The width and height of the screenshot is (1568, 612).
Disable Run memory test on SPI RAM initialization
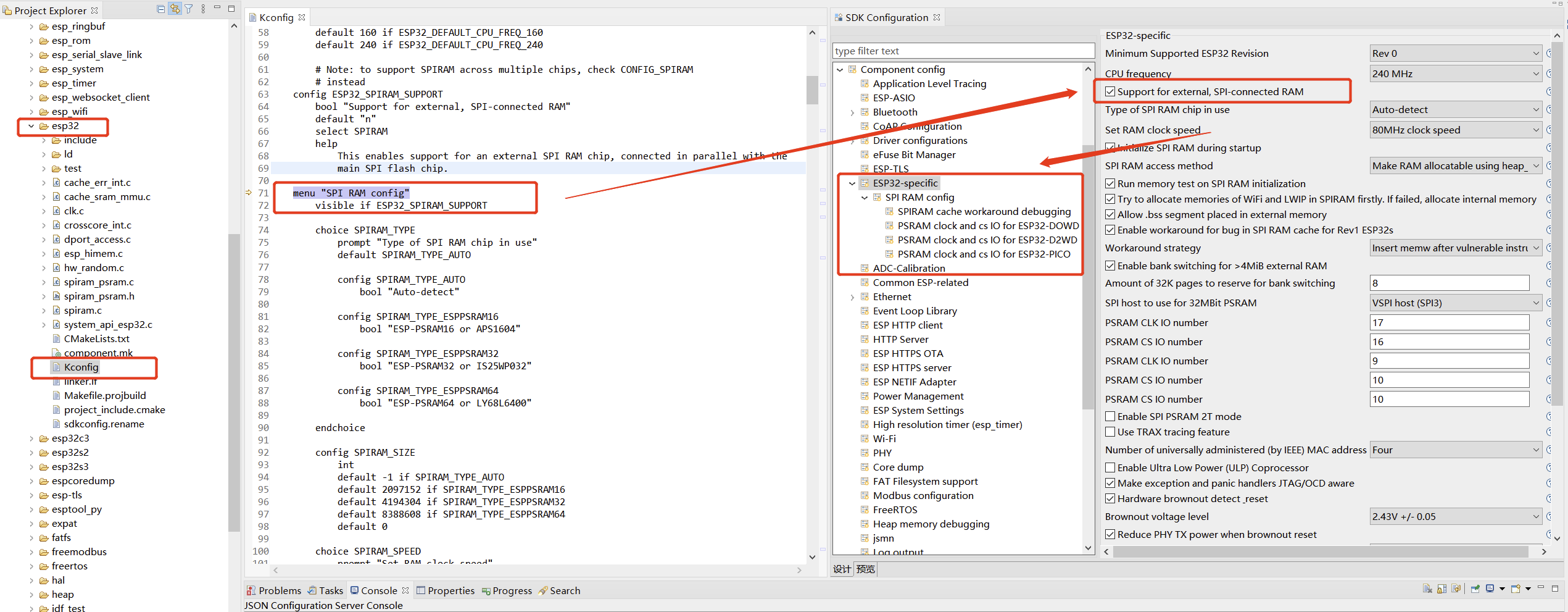(1111, 183)
